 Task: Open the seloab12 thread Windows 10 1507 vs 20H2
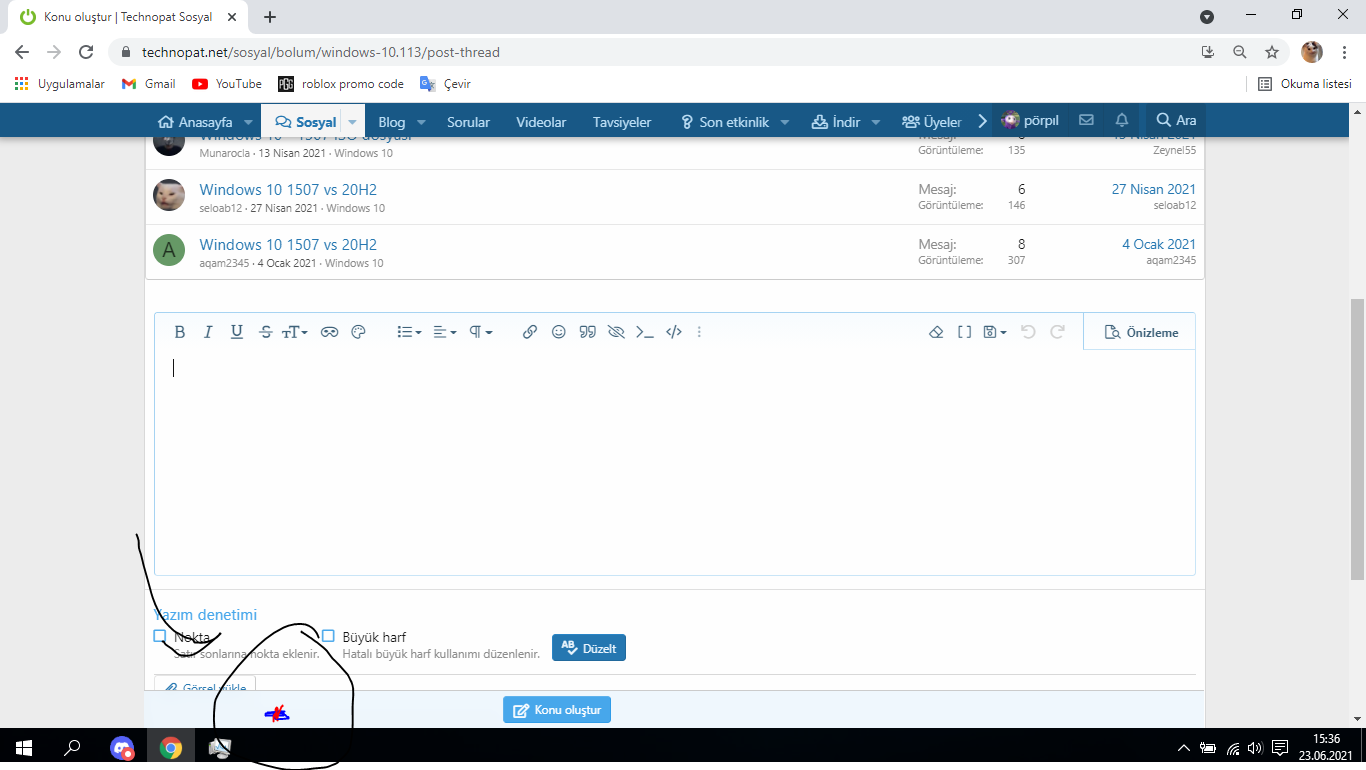(x=288, y=190)
